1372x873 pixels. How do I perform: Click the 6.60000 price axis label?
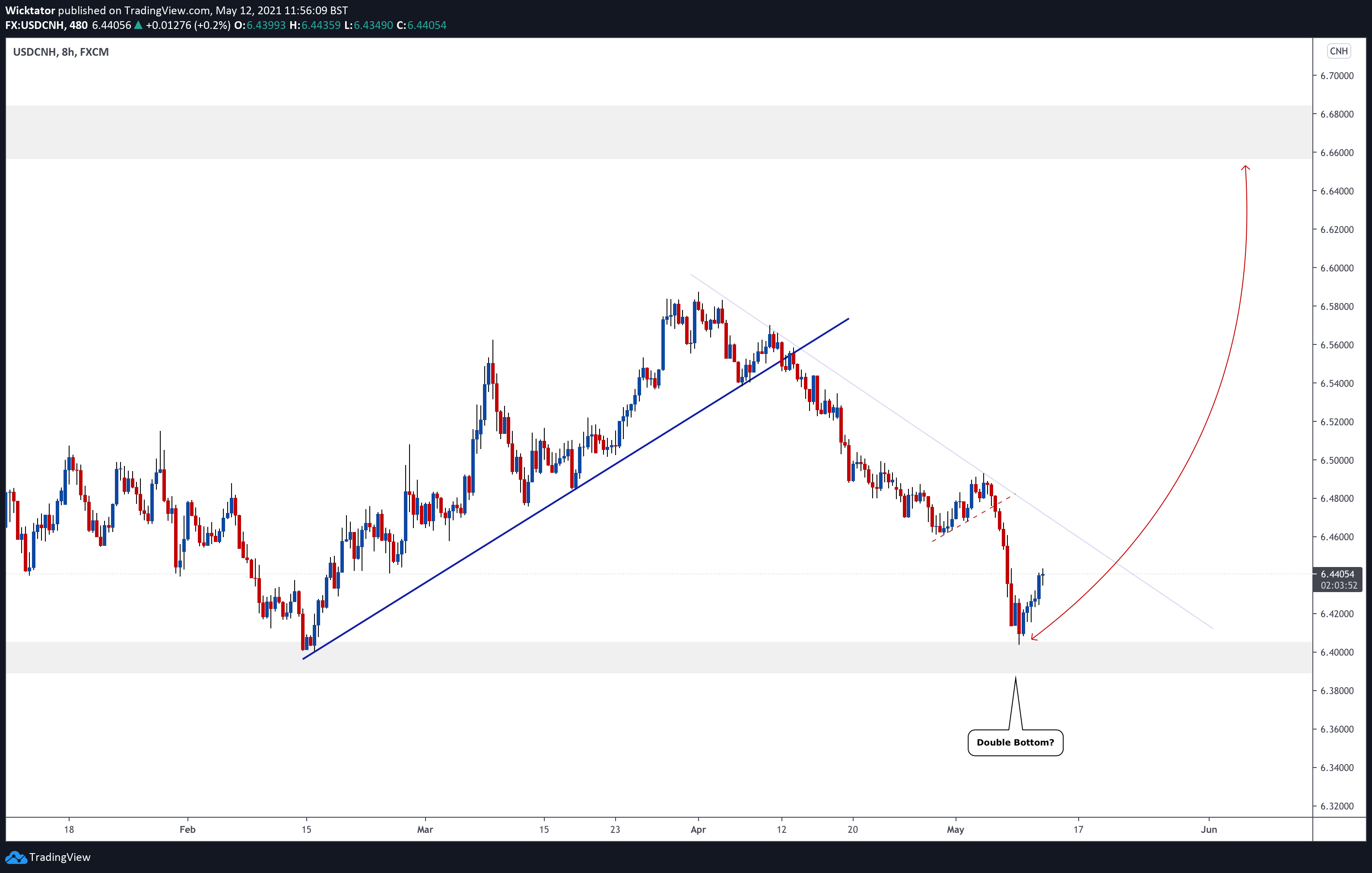click(x=1337, y=268)
